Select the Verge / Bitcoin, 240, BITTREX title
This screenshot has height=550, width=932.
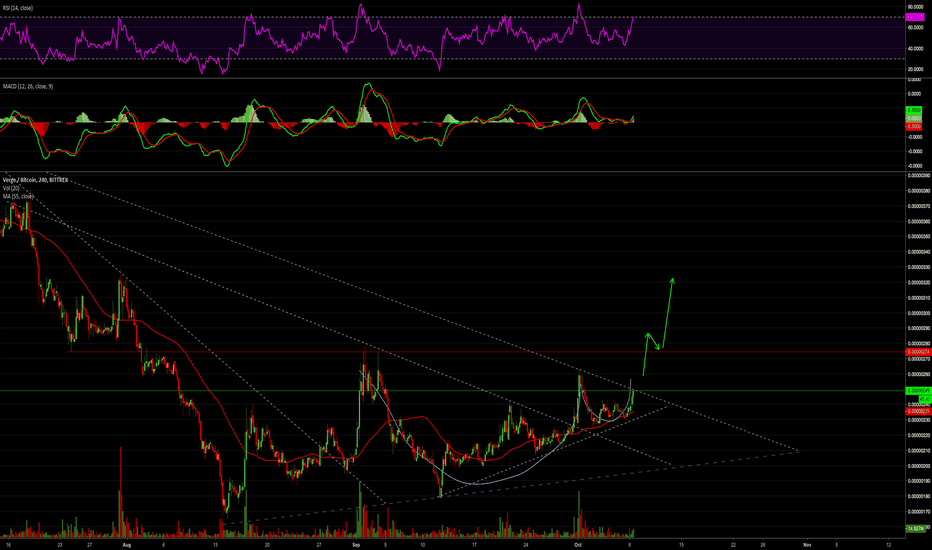point(36,180)
